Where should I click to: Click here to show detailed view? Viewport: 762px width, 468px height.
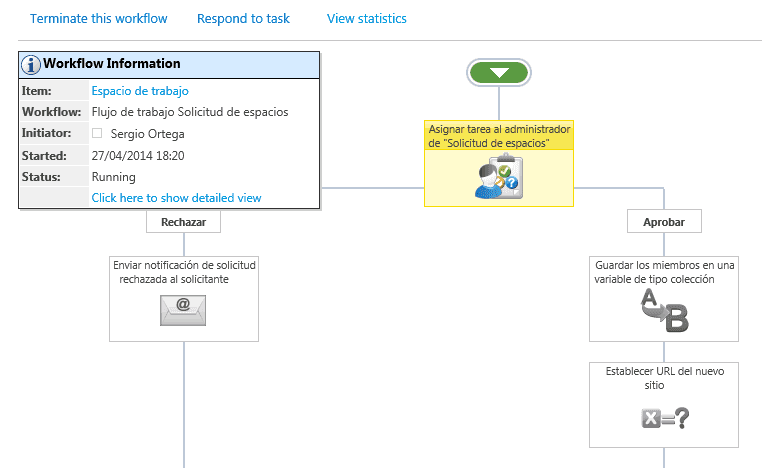tap(176, 198)
